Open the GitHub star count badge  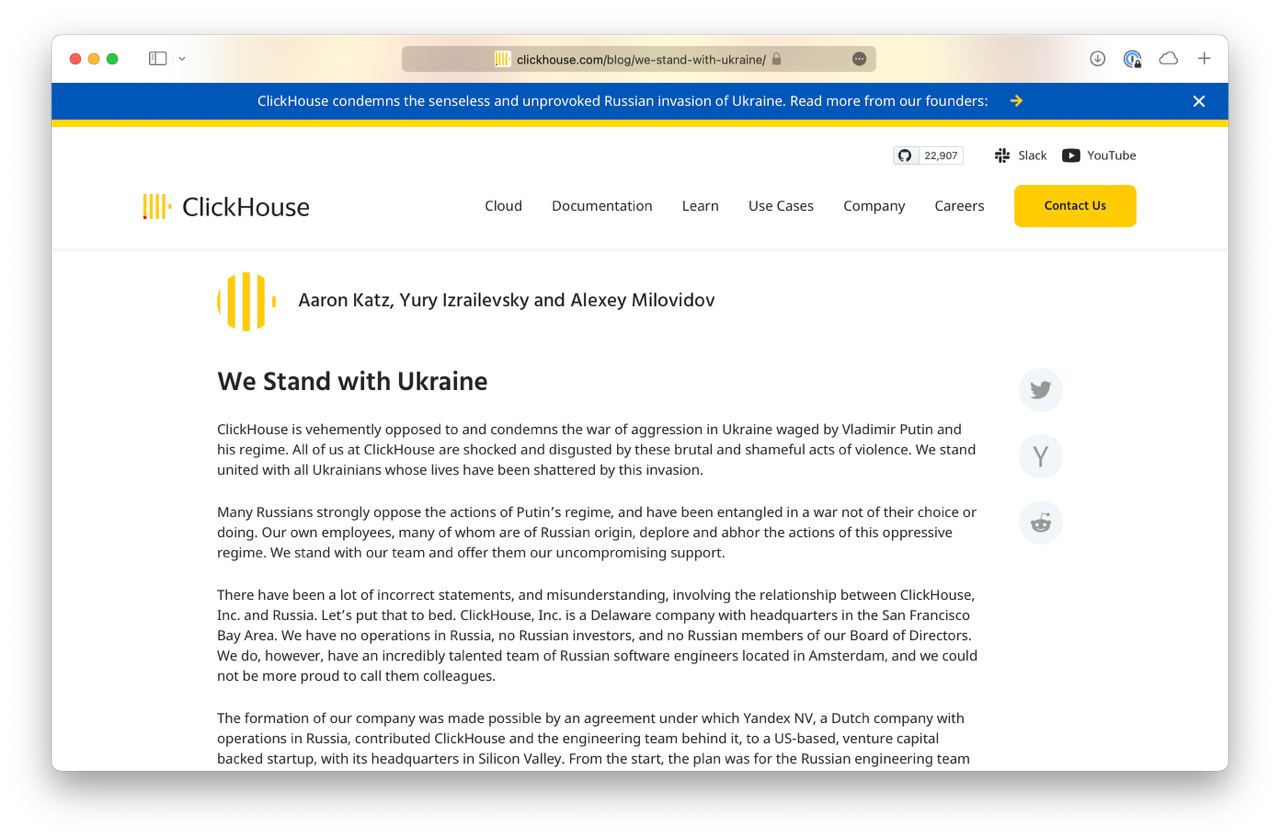tap(928, 155)
